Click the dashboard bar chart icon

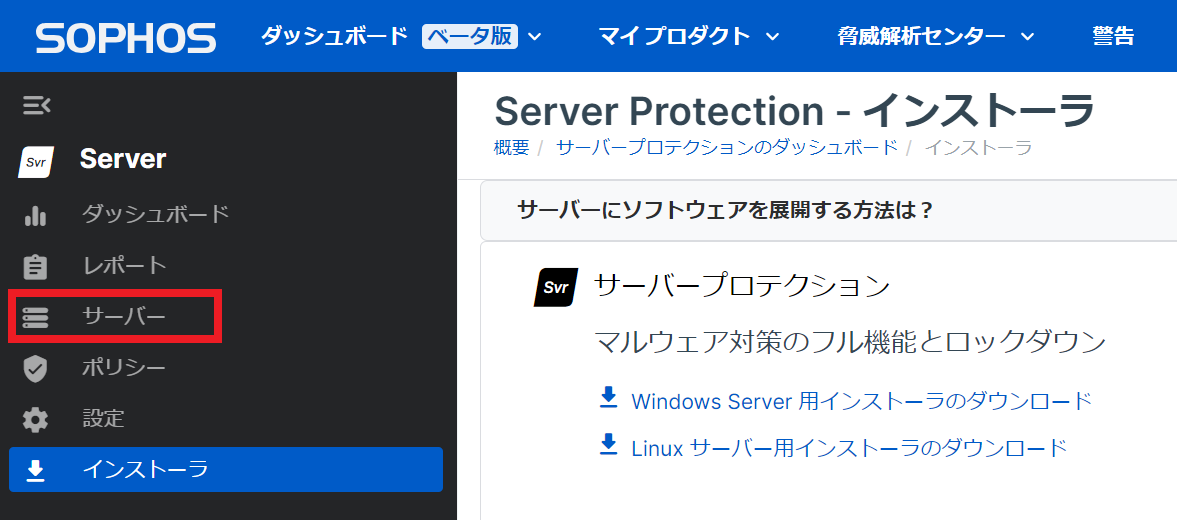tap(36, 214)
